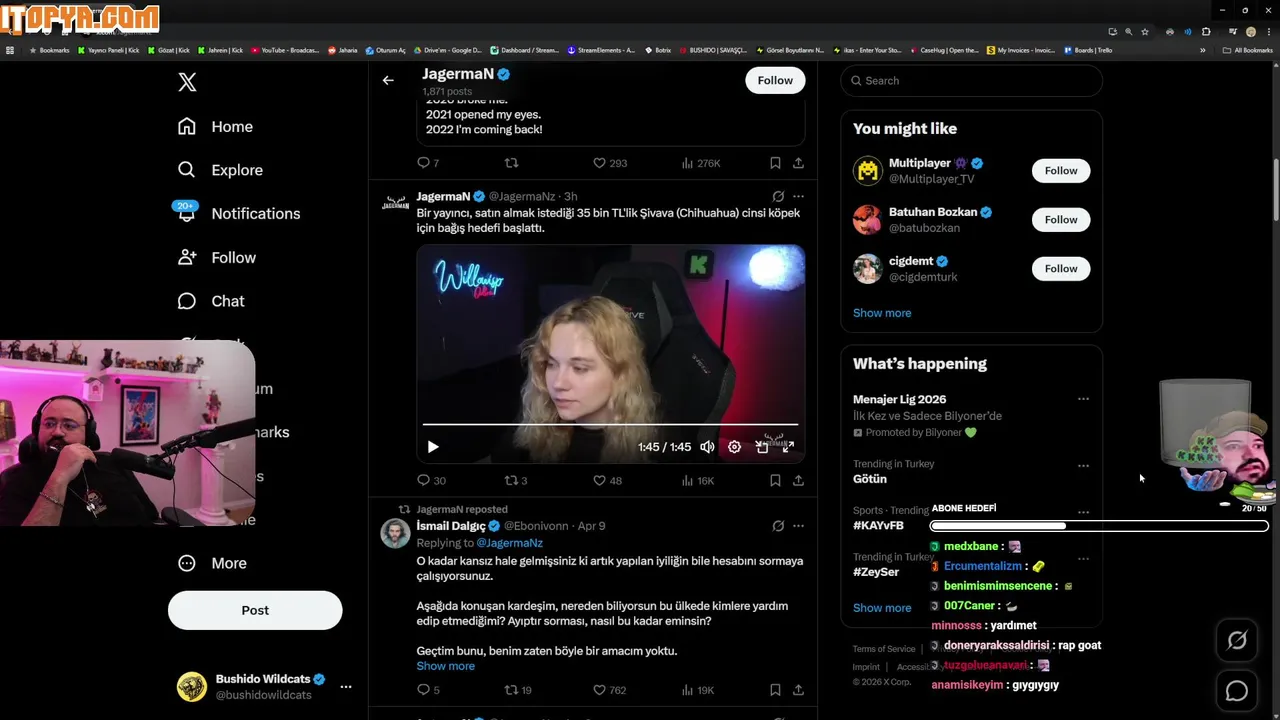Bookmark the Chihuahua video post

(x=775, y=480)
